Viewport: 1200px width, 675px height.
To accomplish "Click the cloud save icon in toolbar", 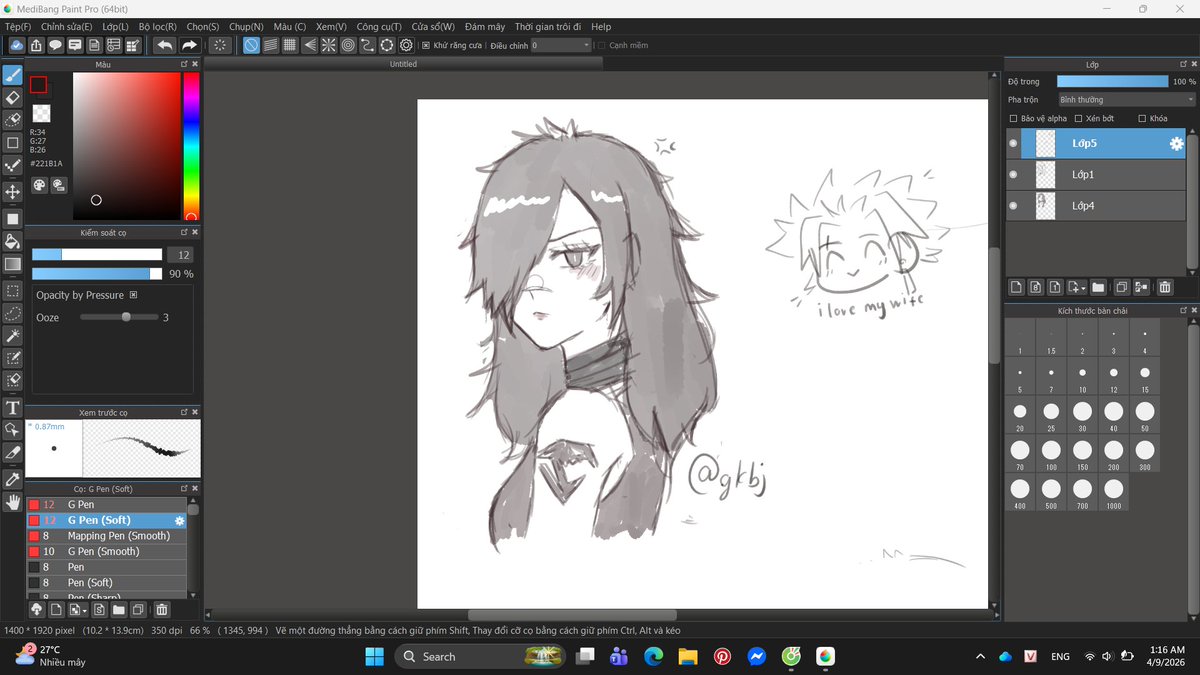I will tap(17, 45).
